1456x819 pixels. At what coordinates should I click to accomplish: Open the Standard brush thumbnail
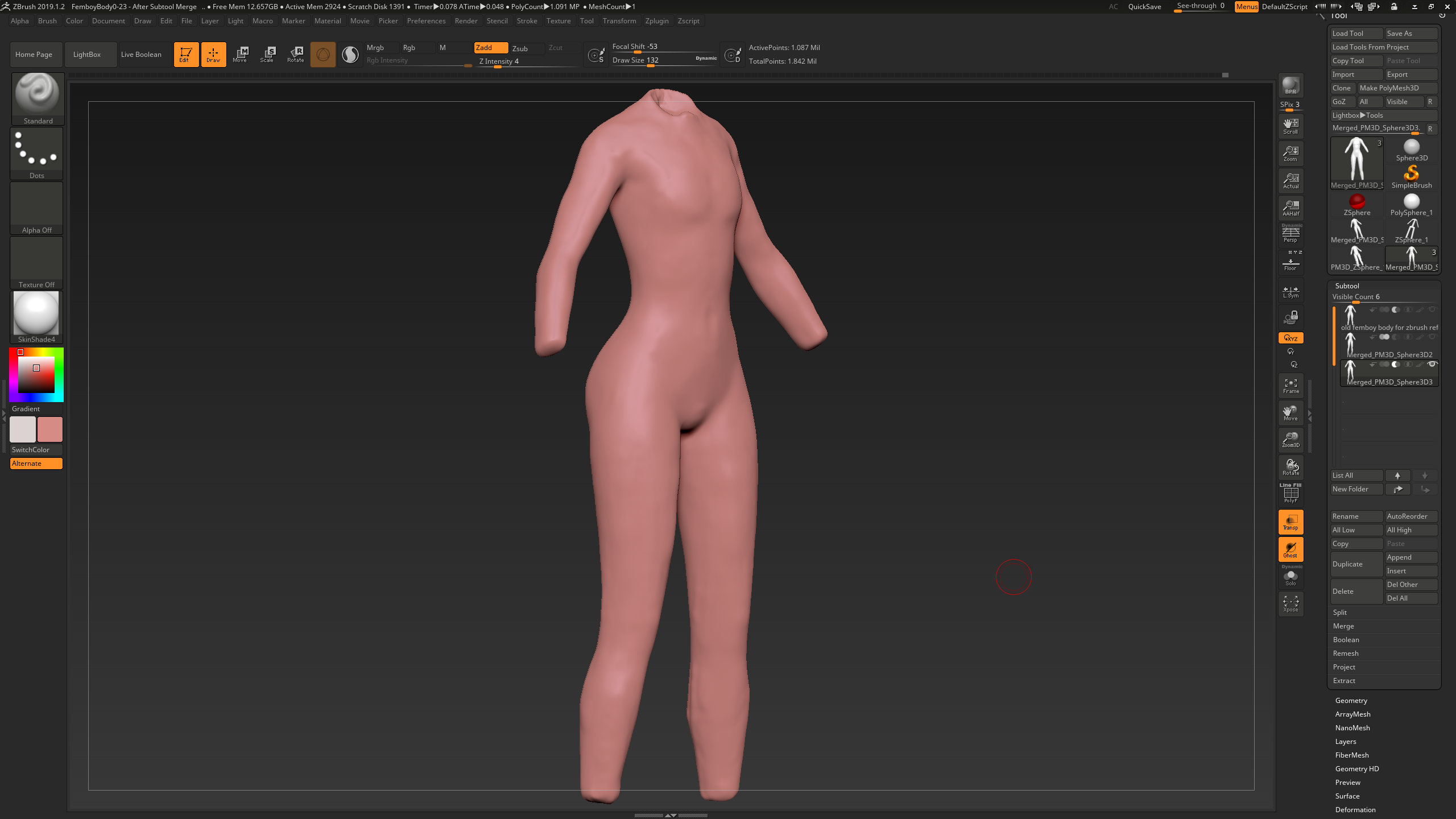(38, 98)
